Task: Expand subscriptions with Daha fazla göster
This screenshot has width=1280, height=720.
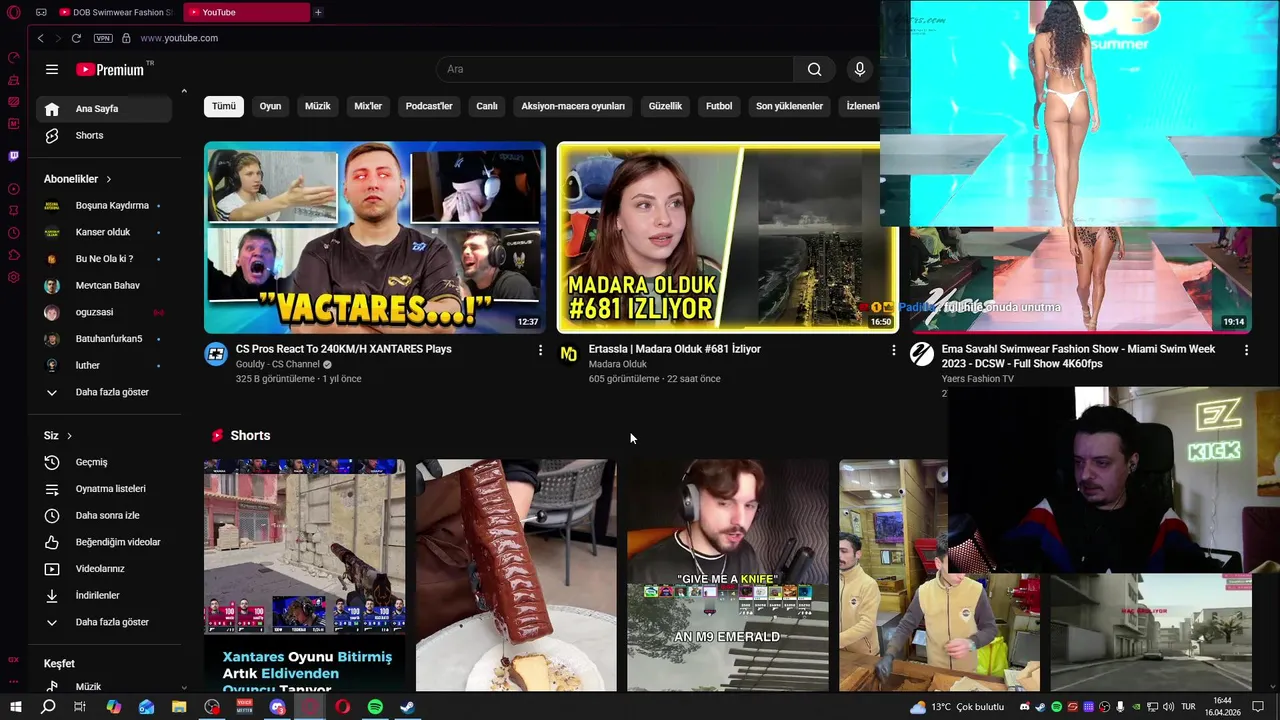Action: 104,392
